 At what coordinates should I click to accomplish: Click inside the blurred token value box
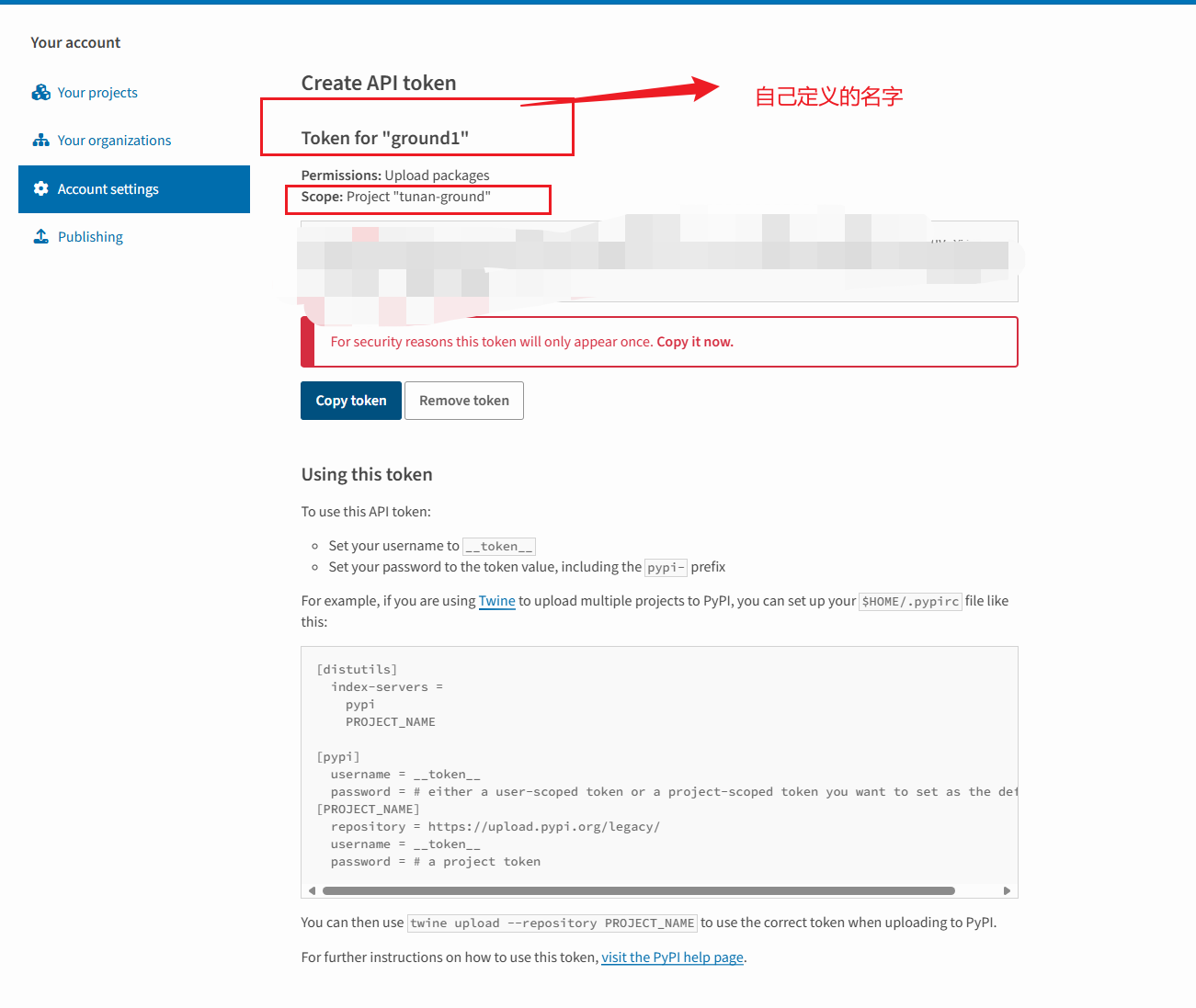[658, 262]
